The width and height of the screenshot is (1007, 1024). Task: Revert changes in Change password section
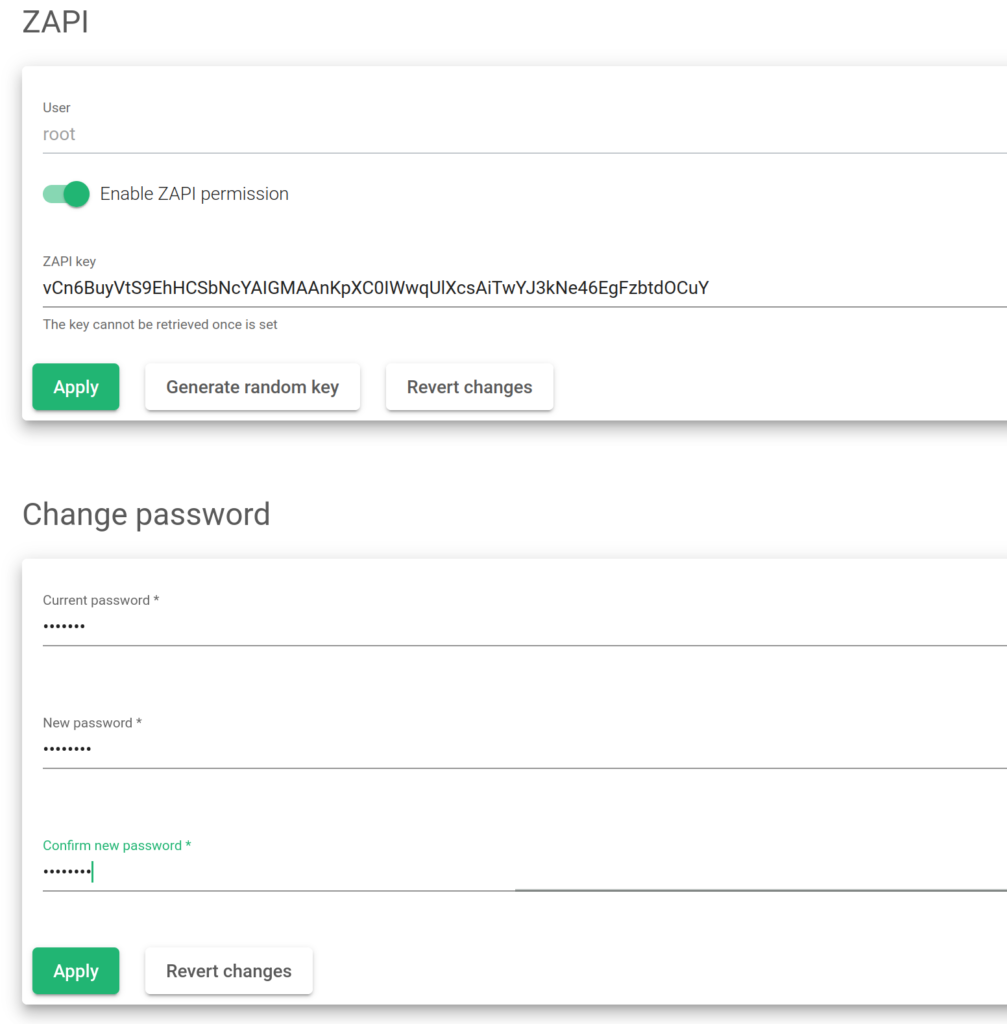coord(229,971)
